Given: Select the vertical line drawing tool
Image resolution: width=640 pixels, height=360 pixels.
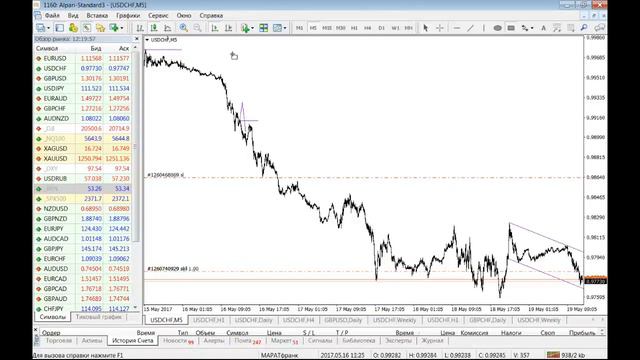Looking at the screenshot, I should (x=484, y=28).
